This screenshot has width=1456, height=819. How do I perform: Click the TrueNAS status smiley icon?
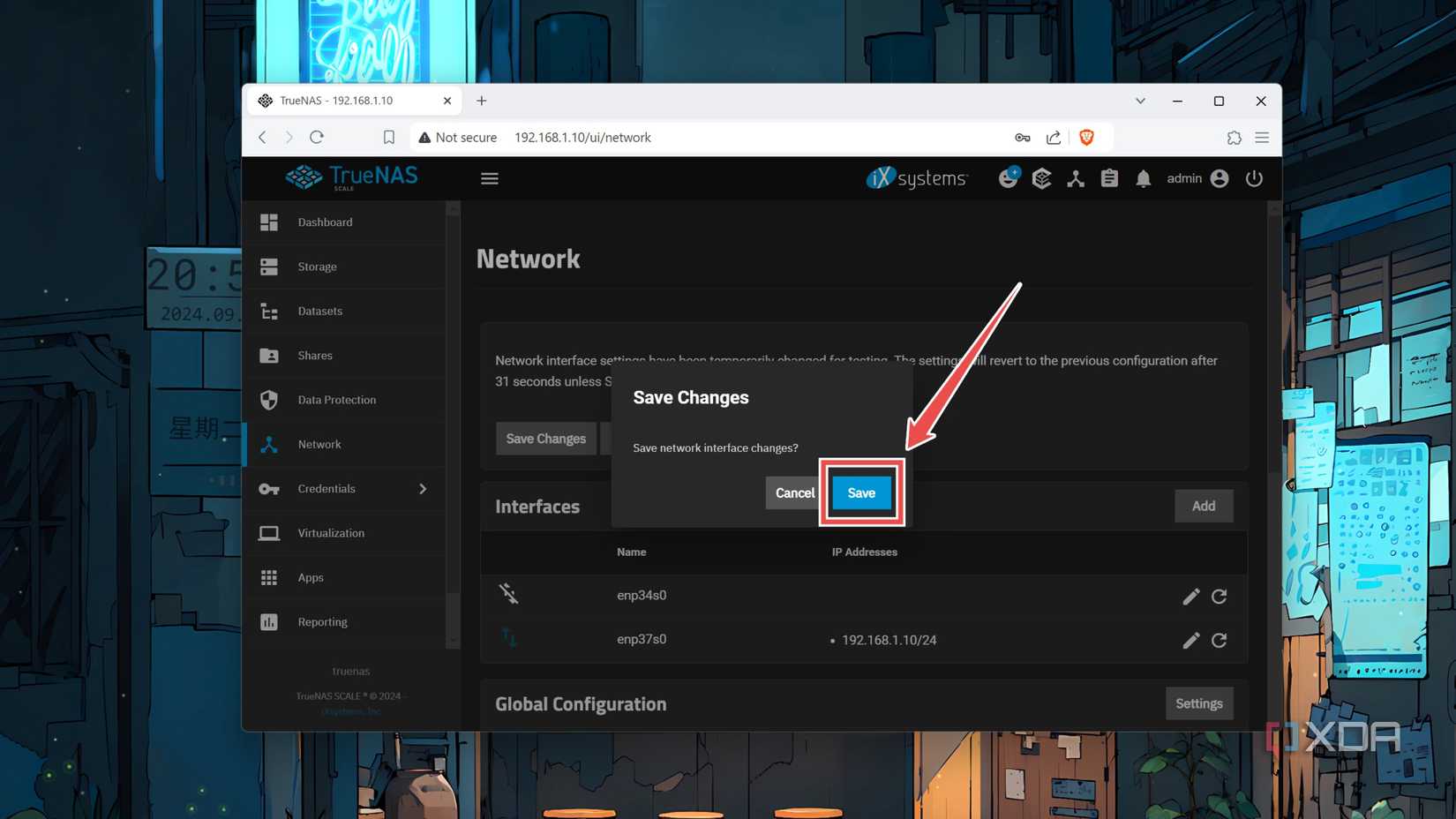pyautogui.click(x=1009, y=178)
